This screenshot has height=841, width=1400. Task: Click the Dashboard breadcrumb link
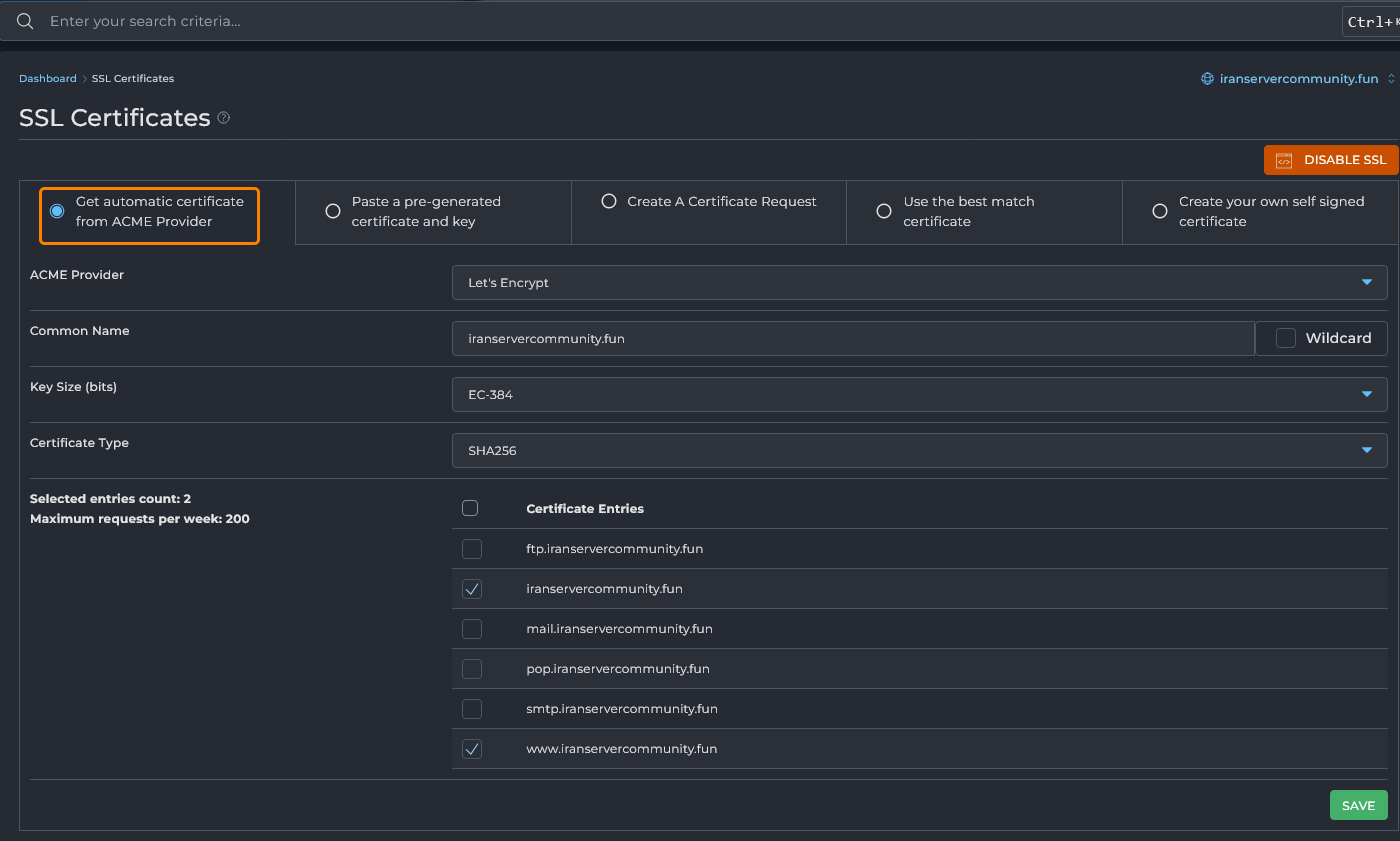[48, 79]
